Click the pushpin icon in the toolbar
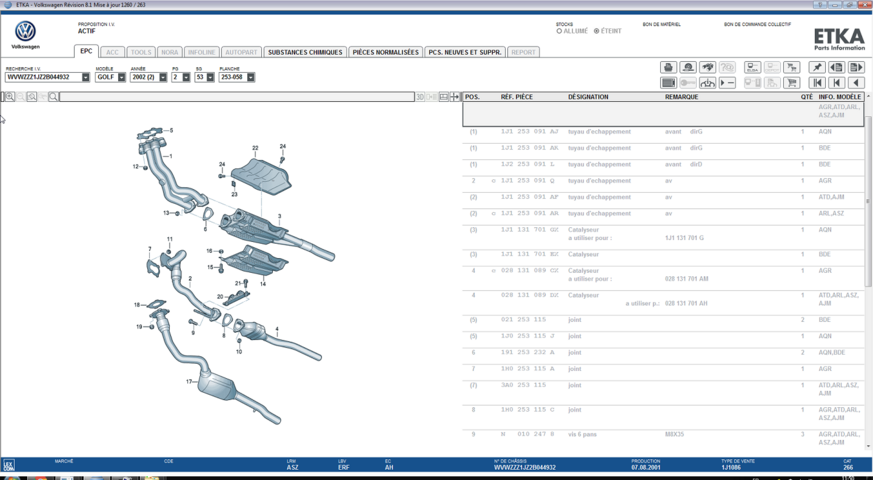This screenshot has height=480, width=873. coord(817,67)
